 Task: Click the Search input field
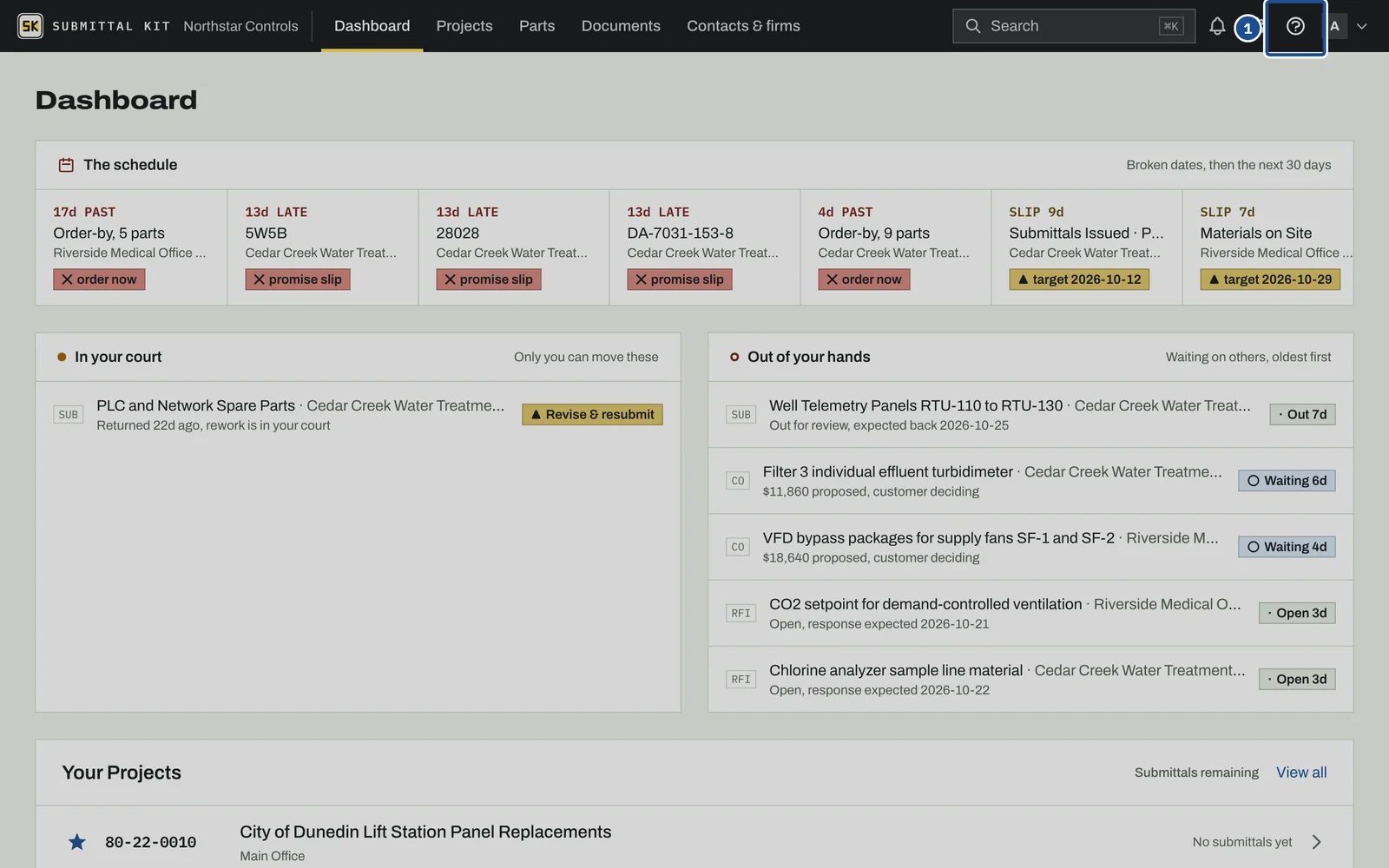pyautogui.click(x=1074, y=26)
